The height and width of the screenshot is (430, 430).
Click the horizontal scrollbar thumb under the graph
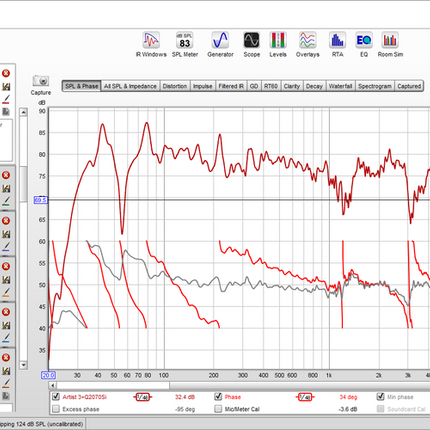(113, 386)
